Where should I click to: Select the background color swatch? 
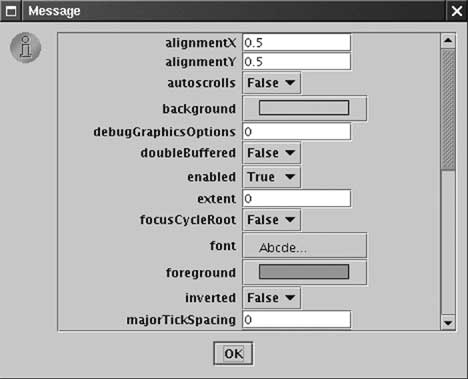305,108
